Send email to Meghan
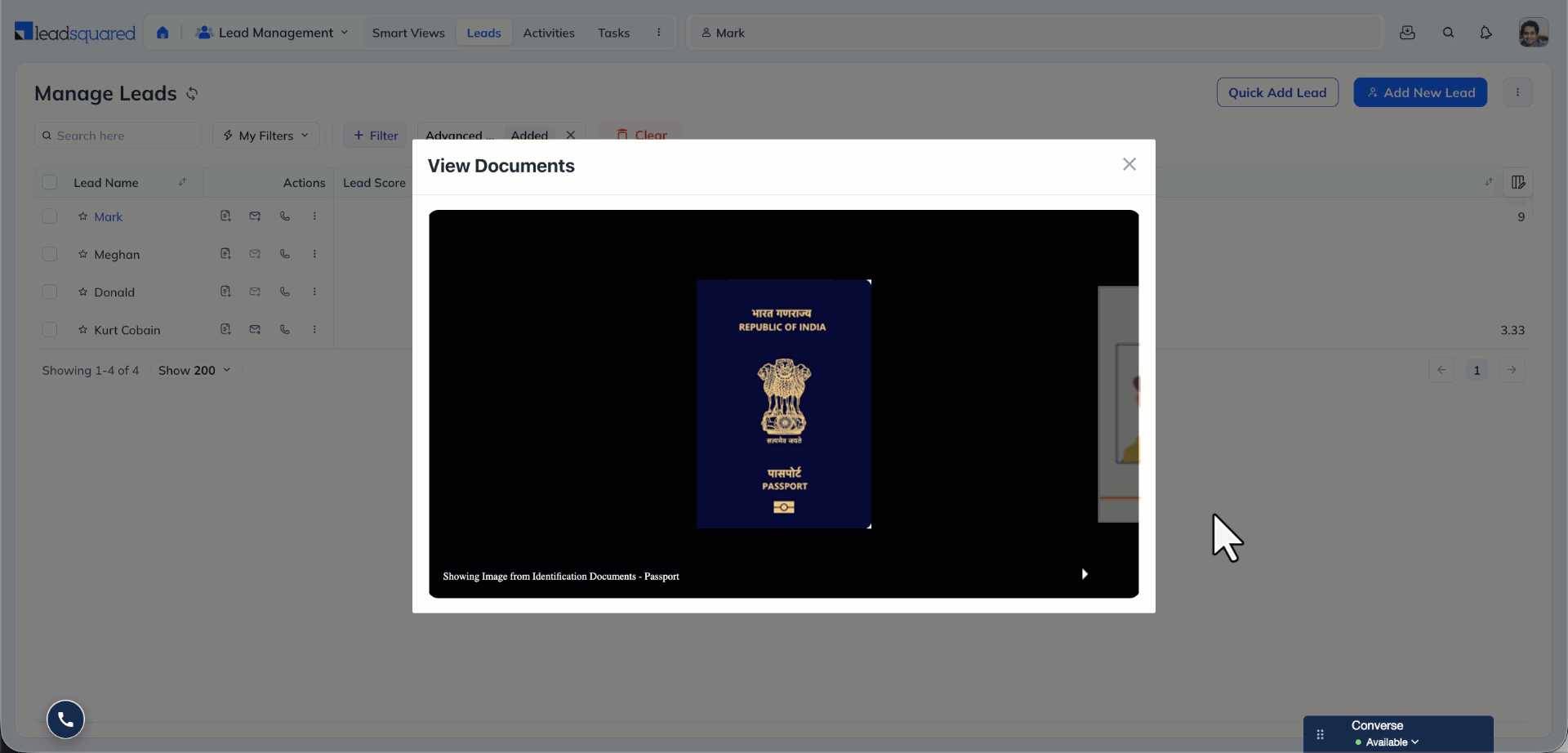 (x=255, y=253)
